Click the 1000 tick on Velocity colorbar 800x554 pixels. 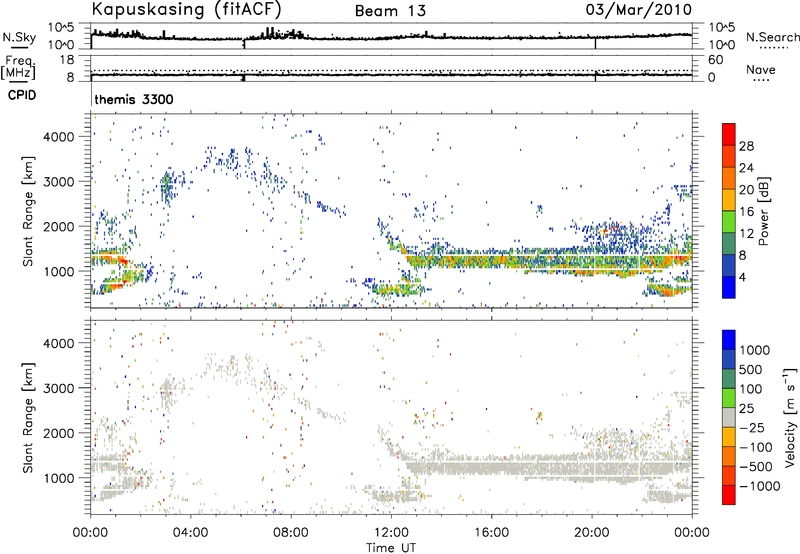point(755,350)
